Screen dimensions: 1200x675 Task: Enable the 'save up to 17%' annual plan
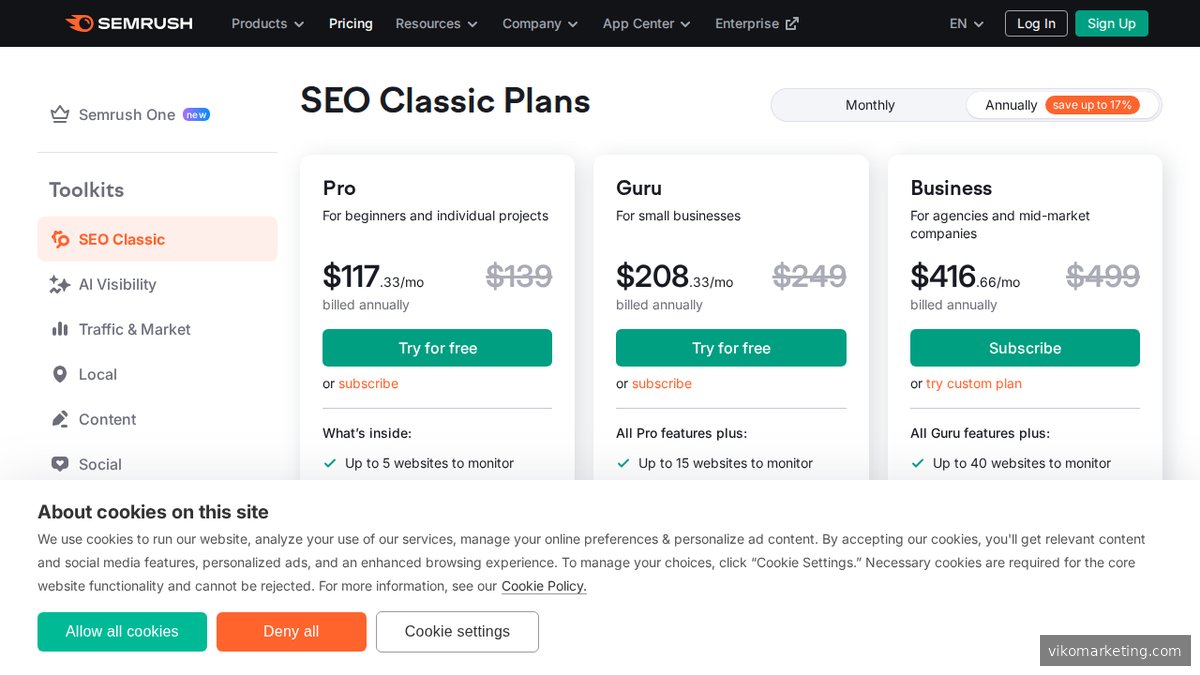point(1091,104)
